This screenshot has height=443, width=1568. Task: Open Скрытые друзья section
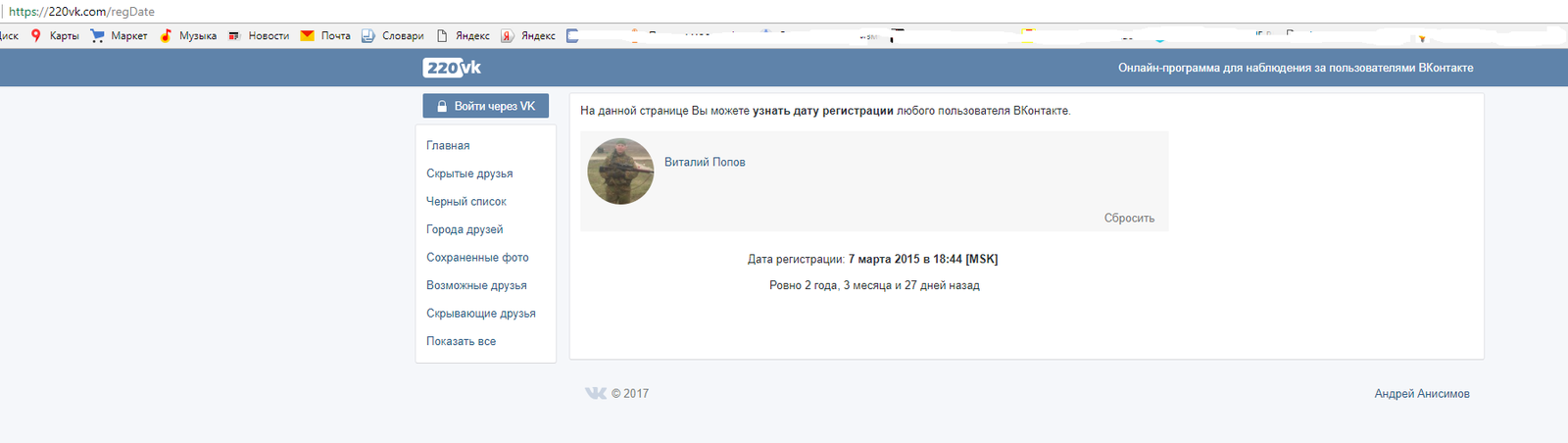(469, 173)
